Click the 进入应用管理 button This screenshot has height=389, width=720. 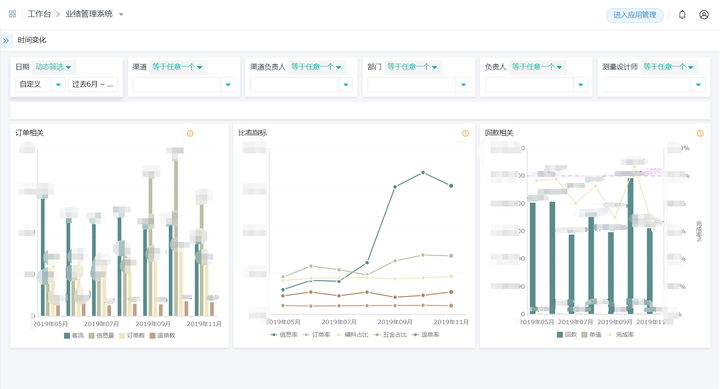pyautogui.click(x=635, y=15)
